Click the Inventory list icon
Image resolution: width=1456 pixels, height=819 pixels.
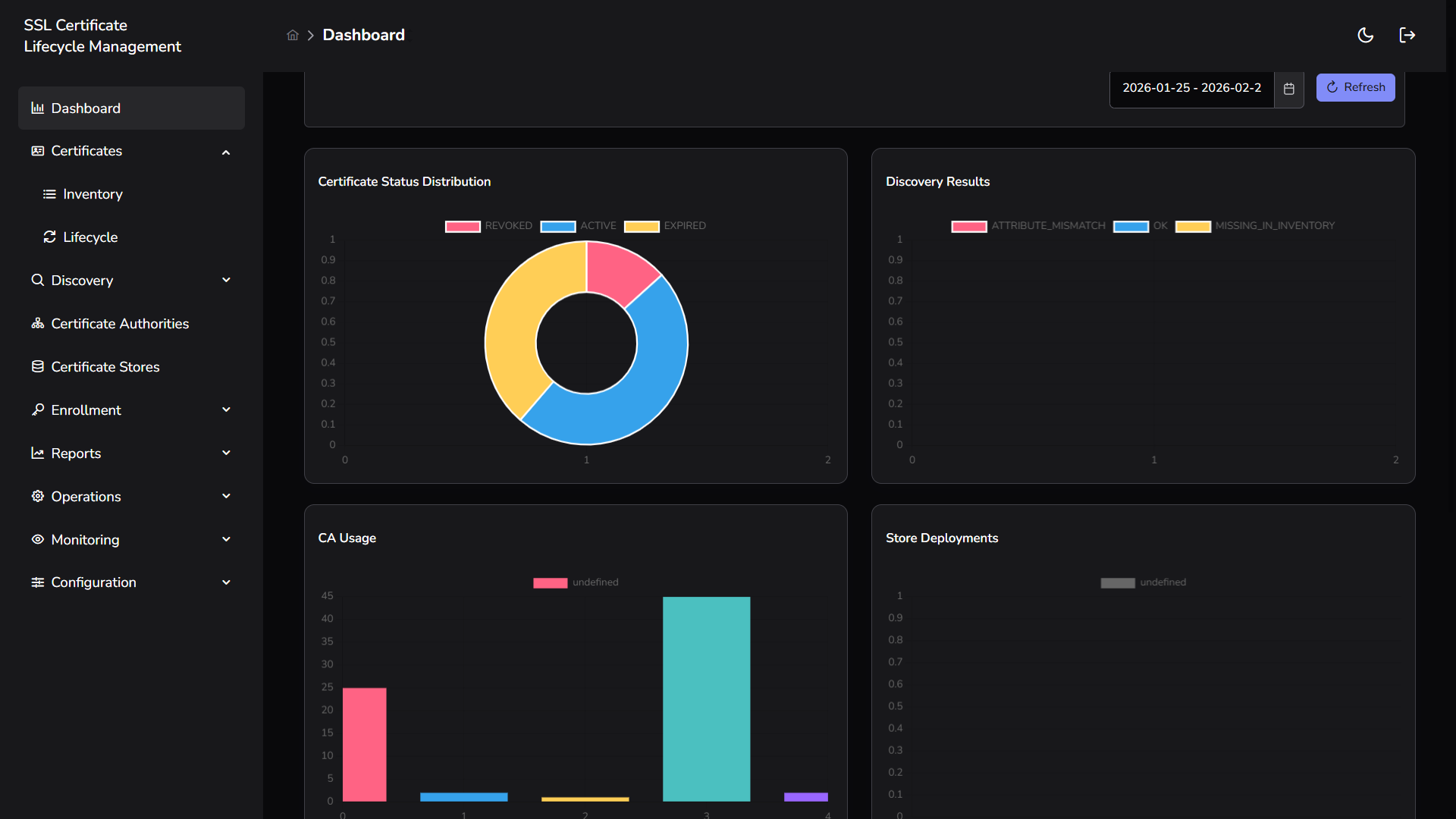click(49, 194)
